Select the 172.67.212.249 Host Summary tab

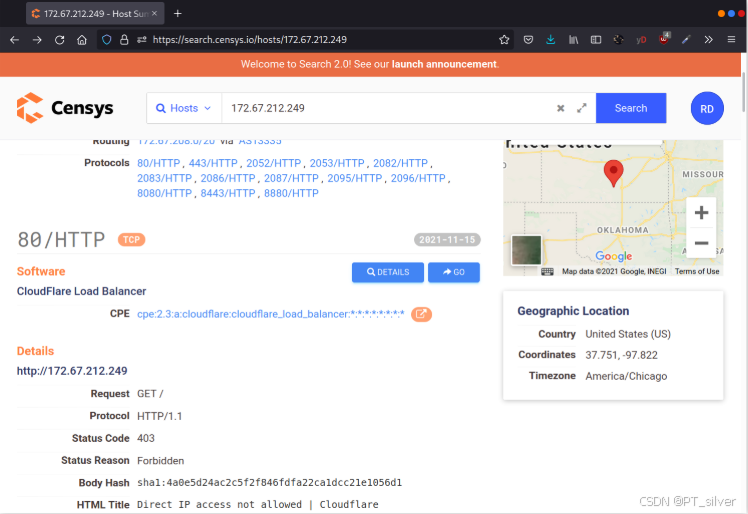click(x=95, y=13)
